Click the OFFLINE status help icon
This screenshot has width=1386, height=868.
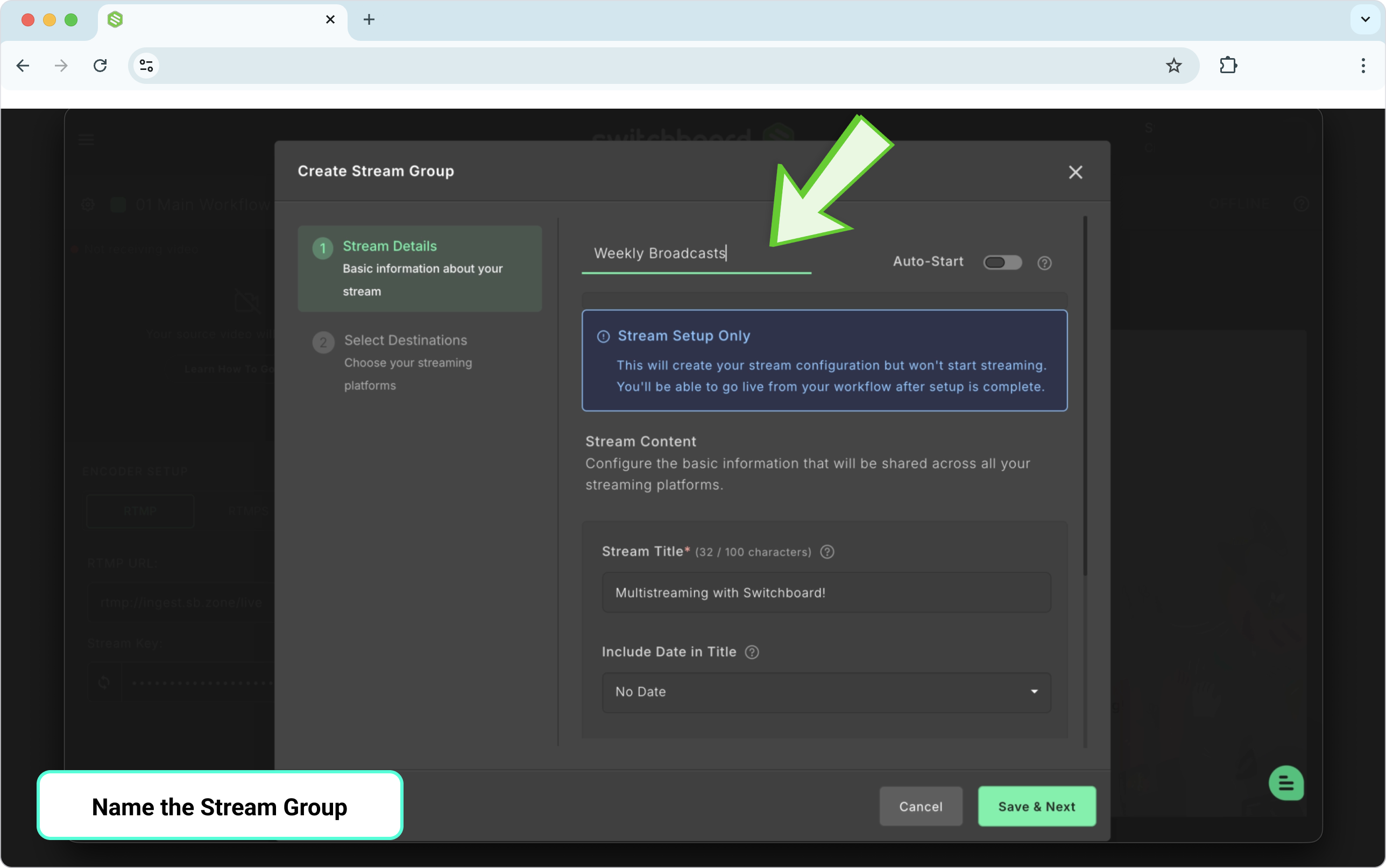tap(1301, 204)
